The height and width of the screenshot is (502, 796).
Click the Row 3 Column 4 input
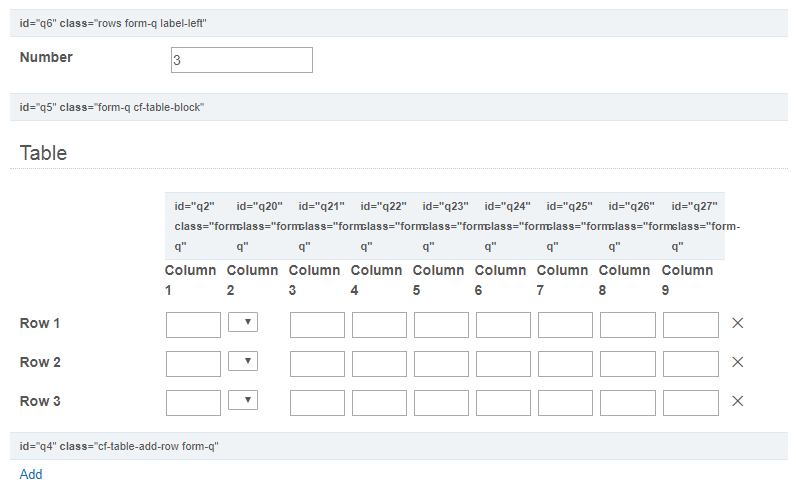379,402
